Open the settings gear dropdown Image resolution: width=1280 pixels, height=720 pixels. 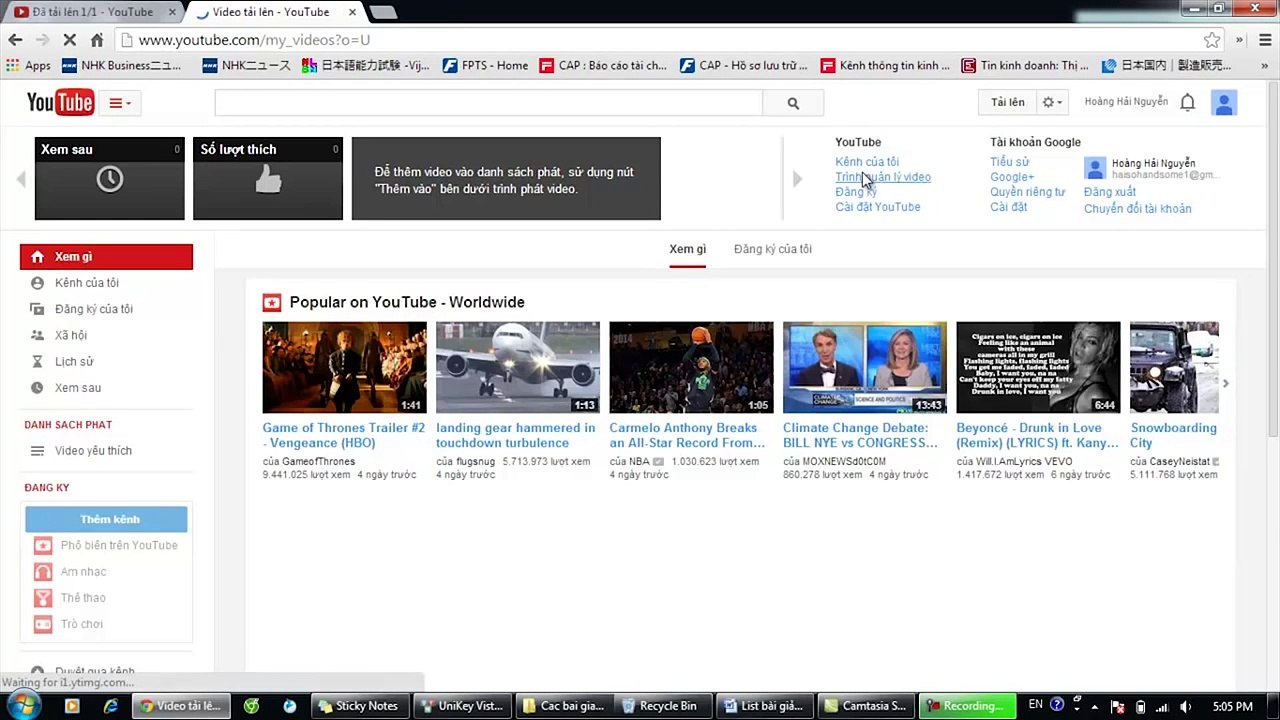pyautogui.click(x=1052, y=102)
